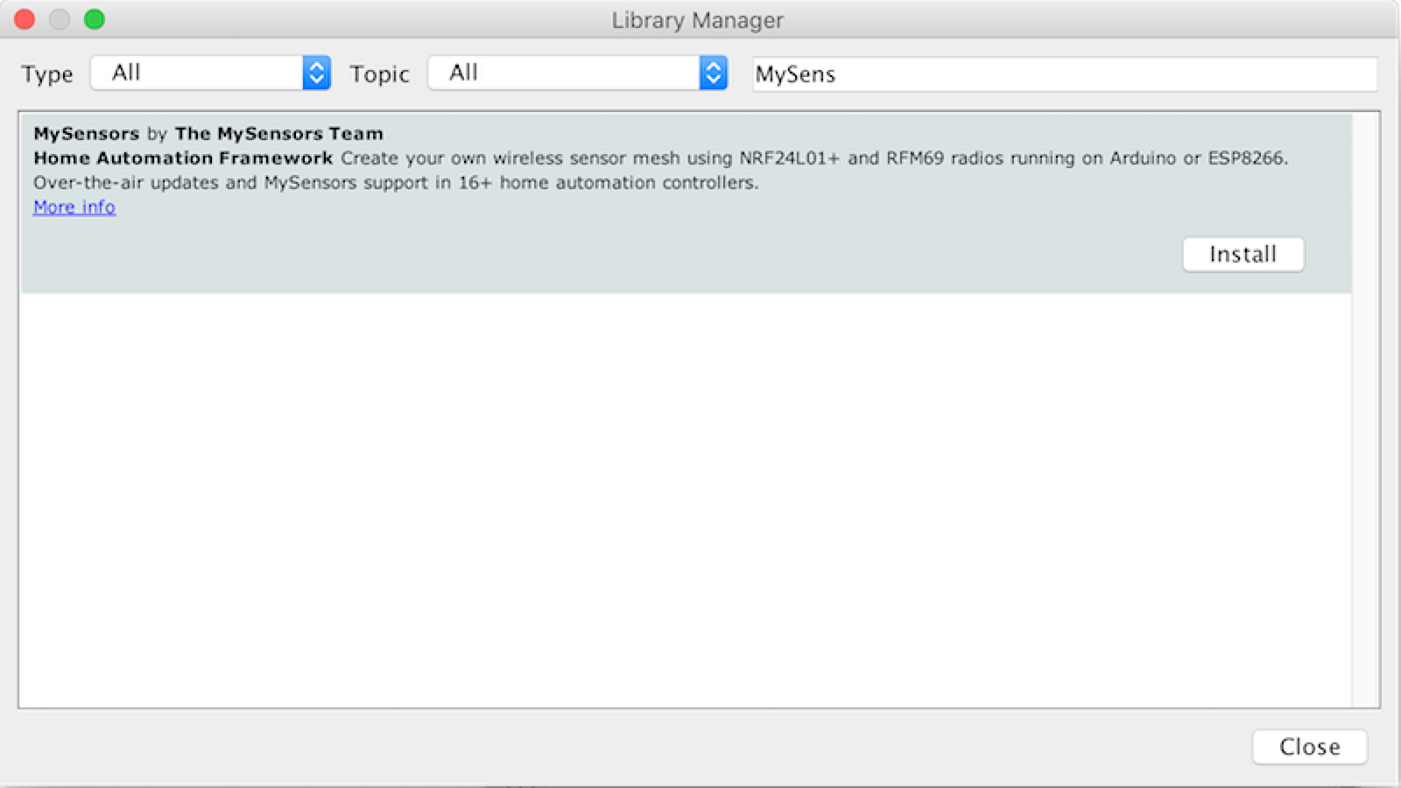
Task: Click the green window zoom button
Action: click(x=94, y=19)
